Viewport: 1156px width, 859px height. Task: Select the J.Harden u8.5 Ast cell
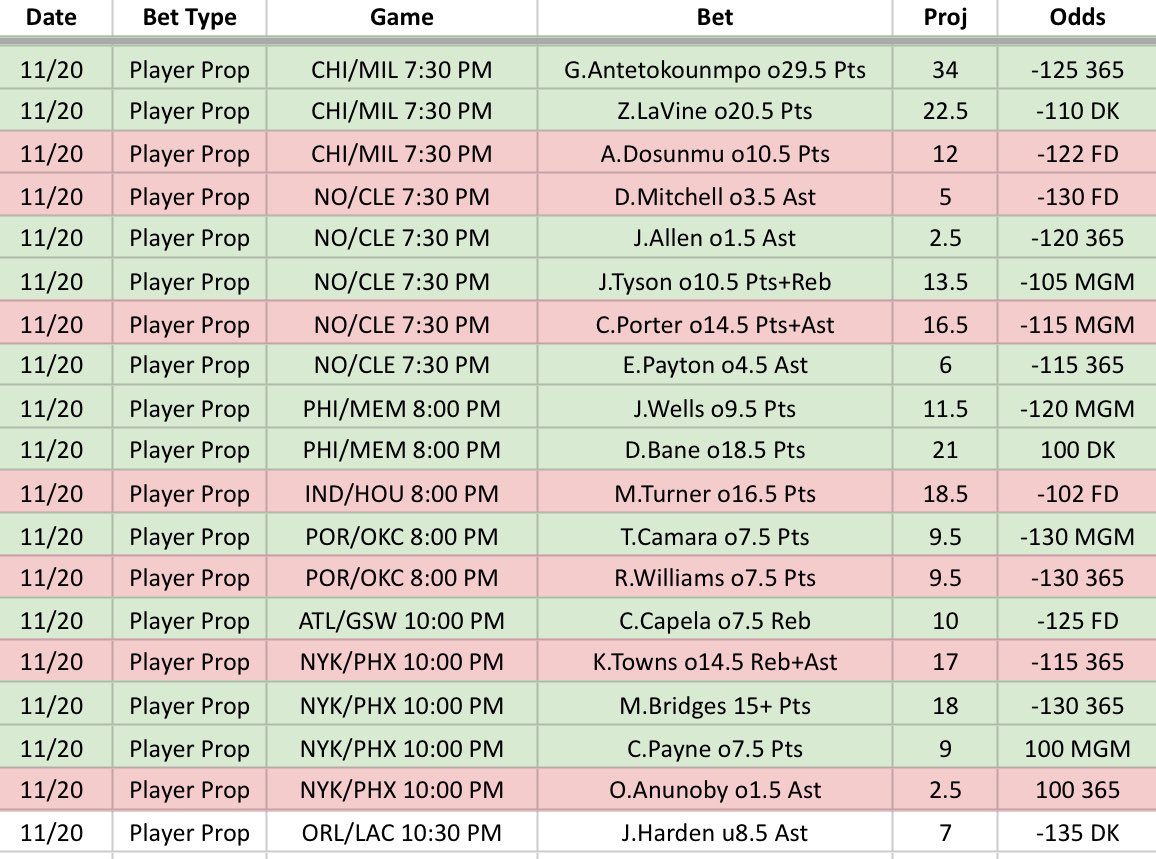[x=714, y=832]
